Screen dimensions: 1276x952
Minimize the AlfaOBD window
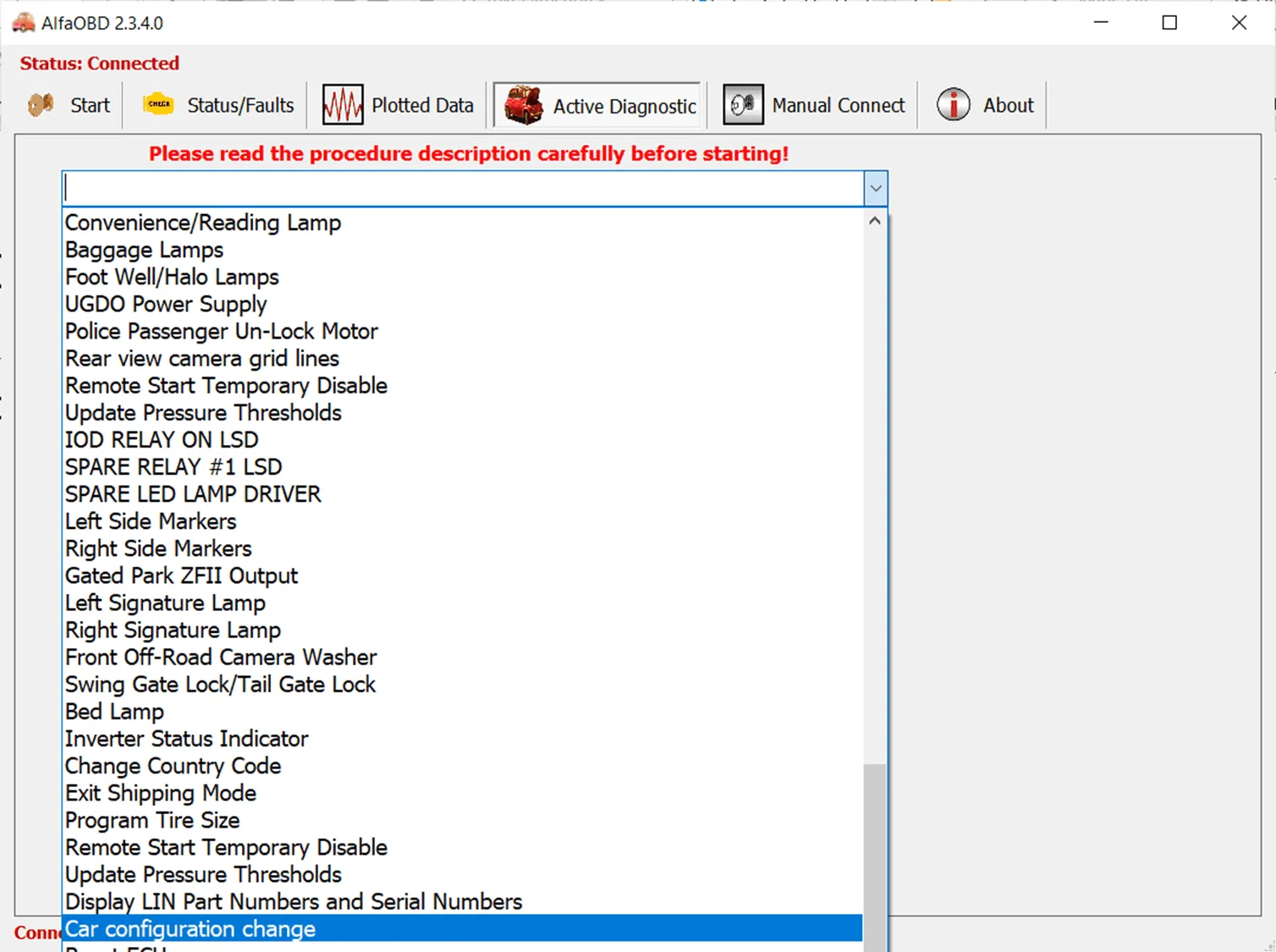click(1101, 23)
